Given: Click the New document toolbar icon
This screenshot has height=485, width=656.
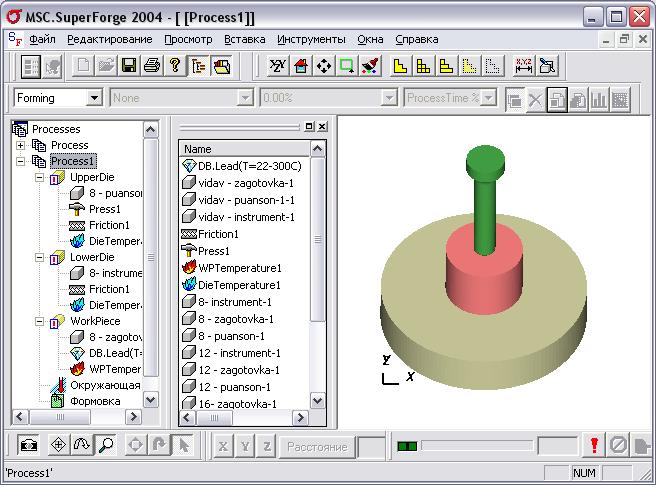Looking at the screenshot, I should (83, 66).
